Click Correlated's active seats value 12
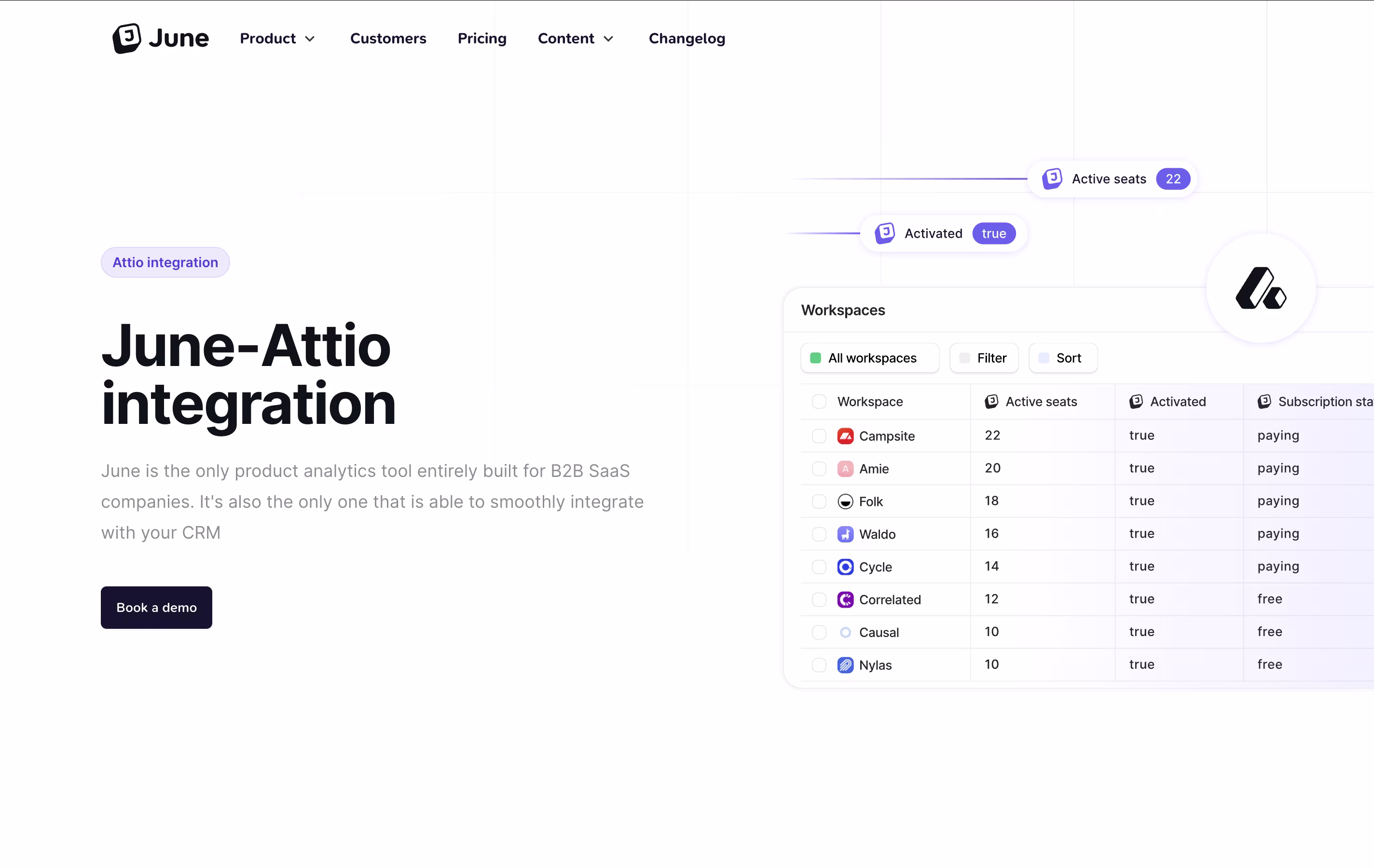This screenshot has height=868, width=1374. [x=991, y=599]
